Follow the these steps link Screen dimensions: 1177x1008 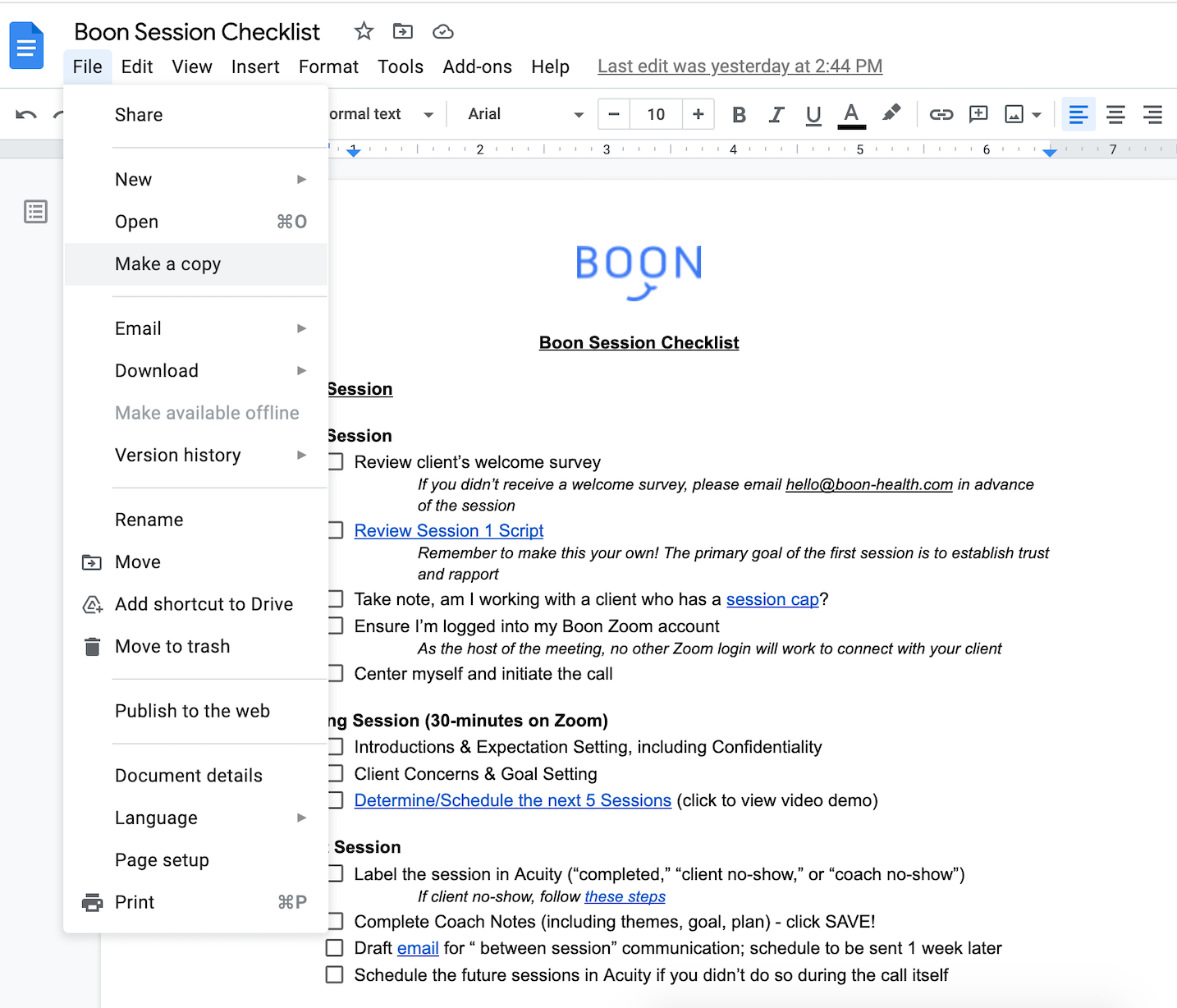[625, 897]
